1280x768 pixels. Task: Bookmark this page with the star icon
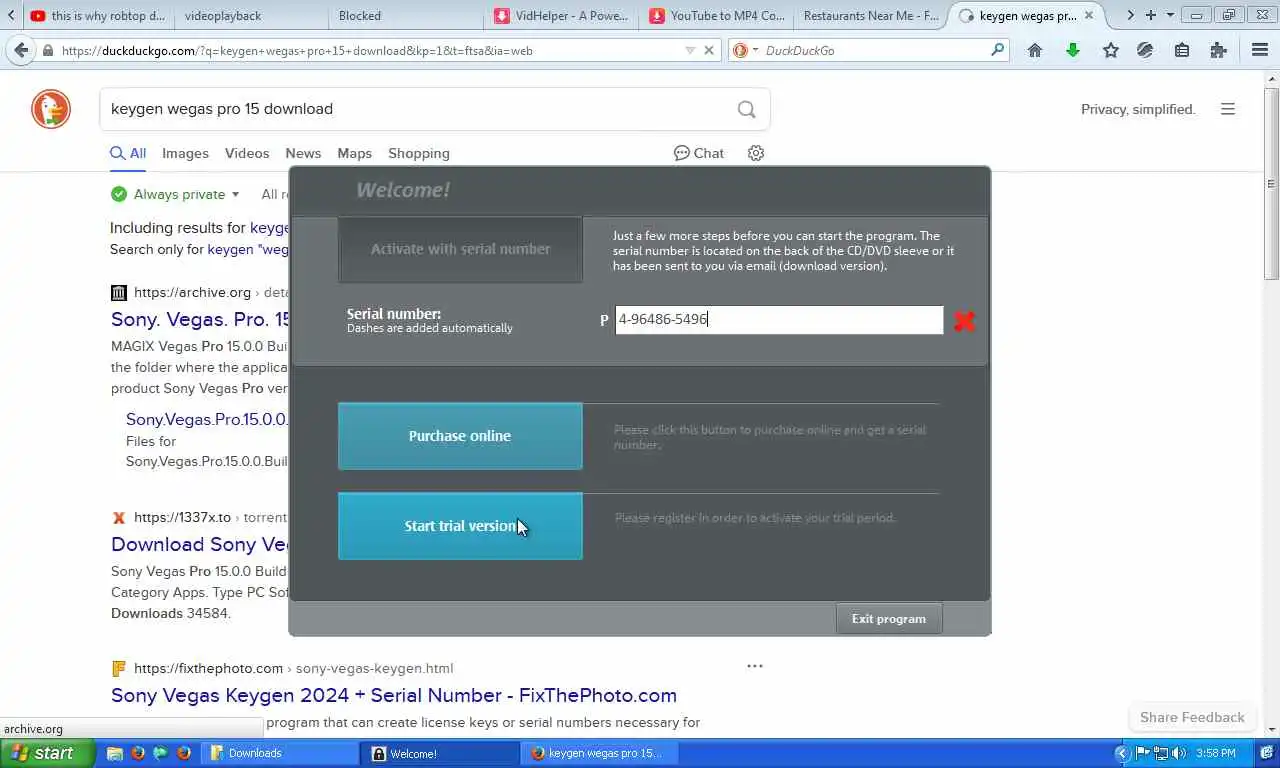tap(1110, 50)
